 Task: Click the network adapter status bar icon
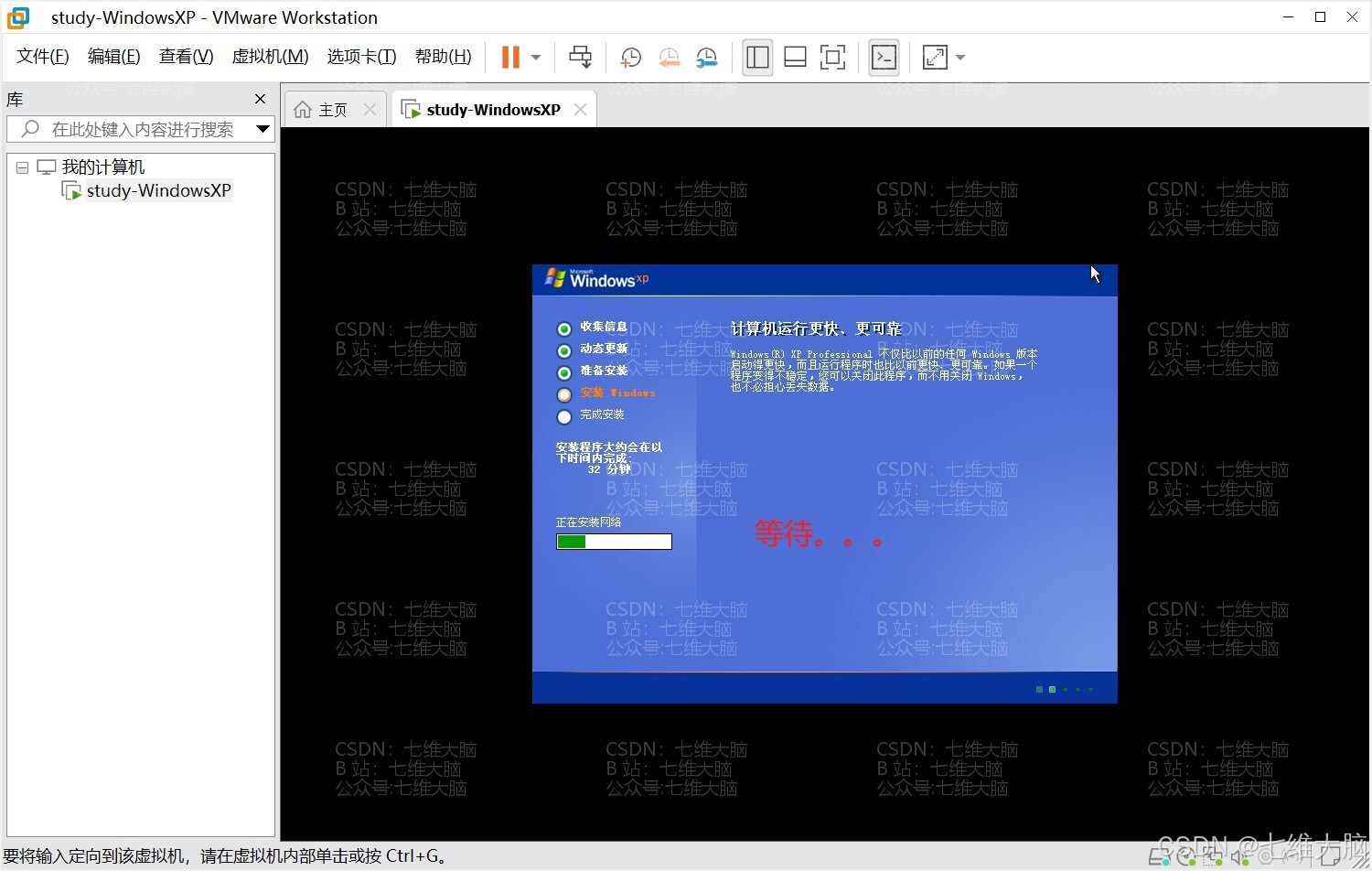tap(1213, 857)
